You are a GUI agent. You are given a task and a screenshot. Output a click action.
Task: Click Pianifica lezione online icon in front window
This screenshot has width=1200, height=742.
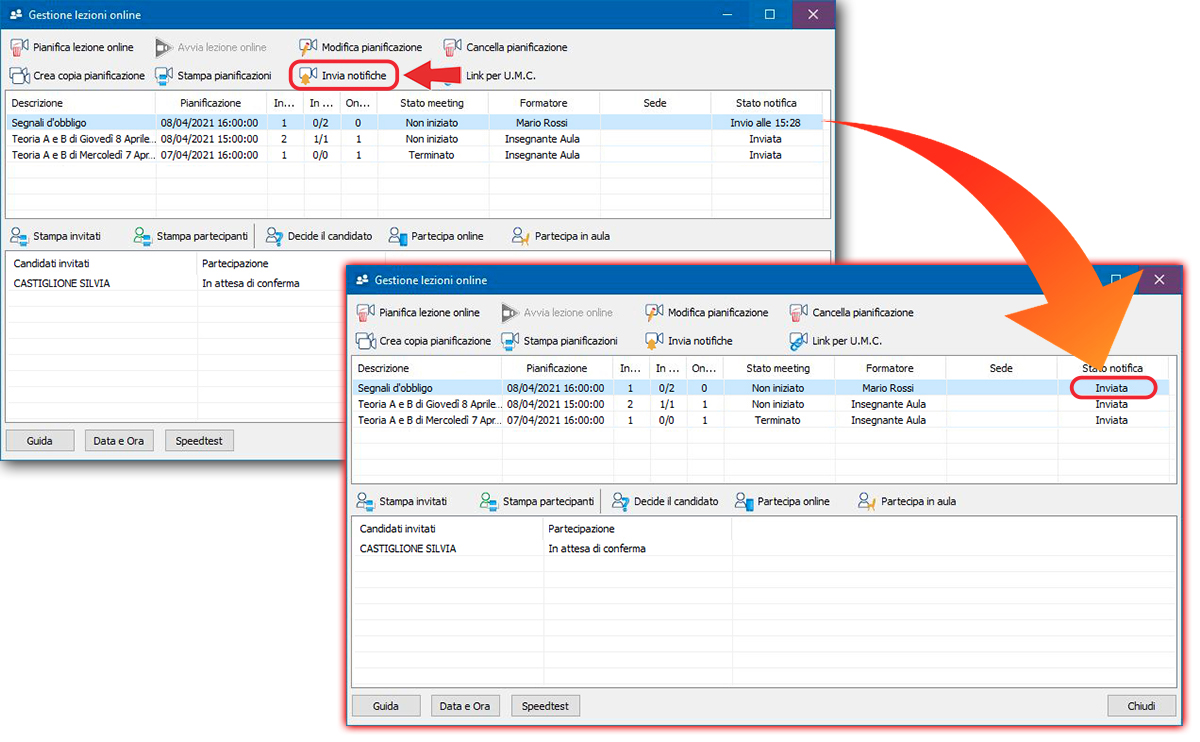366,313
